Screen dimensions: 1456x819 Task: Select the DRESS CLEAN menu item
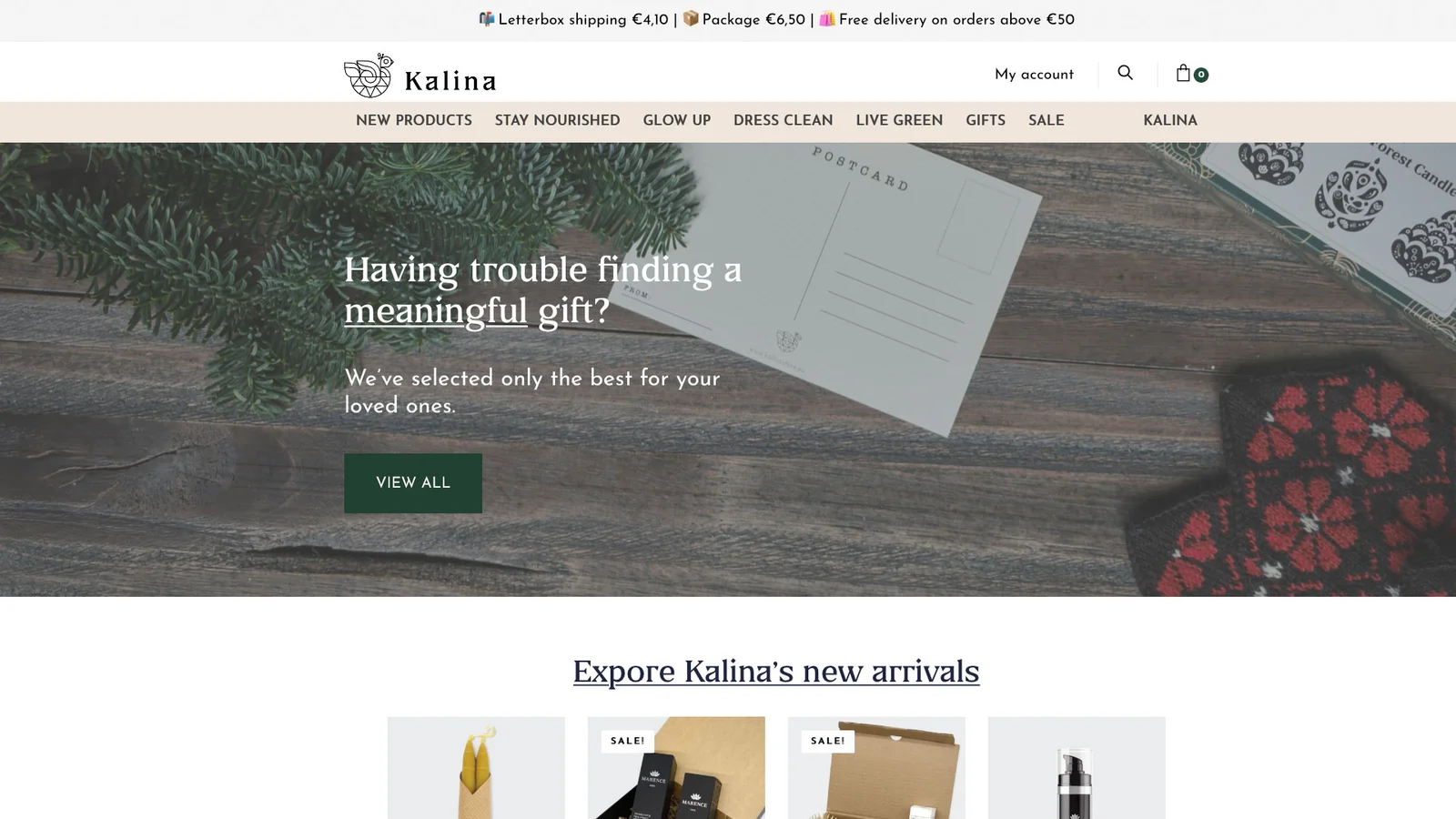point(783,120)
